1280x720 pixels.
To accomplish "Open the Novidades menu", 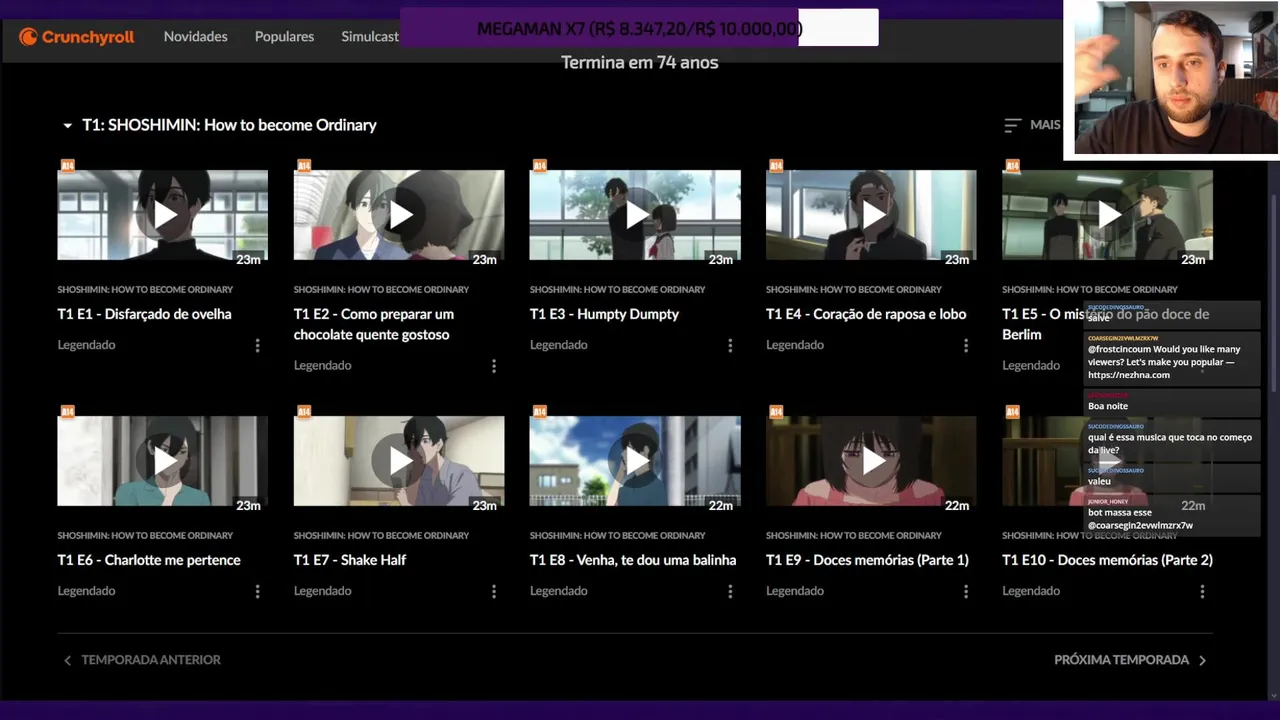I will tap(195, 37).
